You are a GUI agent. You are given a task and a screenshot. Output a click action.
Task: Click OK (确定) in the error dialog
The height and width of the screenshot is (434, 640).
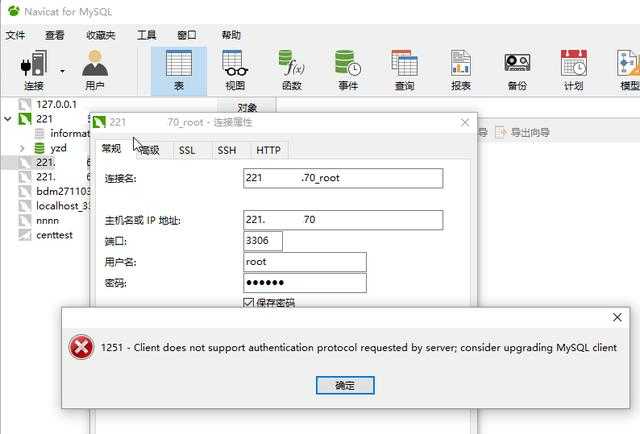tap(345, 385)
